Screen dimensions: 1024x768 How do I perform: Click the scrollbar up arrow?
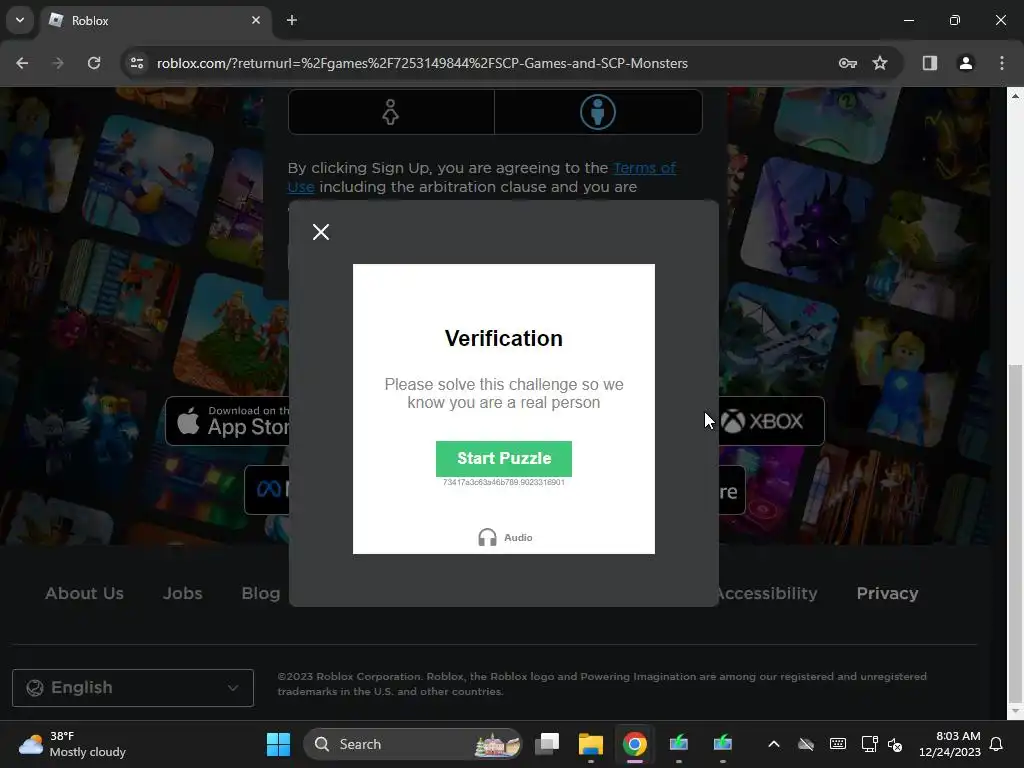click(x=1015, y=95)
